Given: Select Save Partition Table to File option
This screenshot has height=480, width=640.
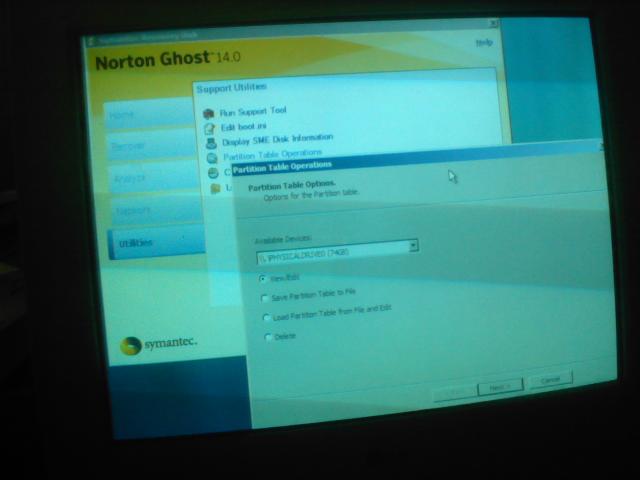Looking at the screenshot, I should [x=264, y=298].
